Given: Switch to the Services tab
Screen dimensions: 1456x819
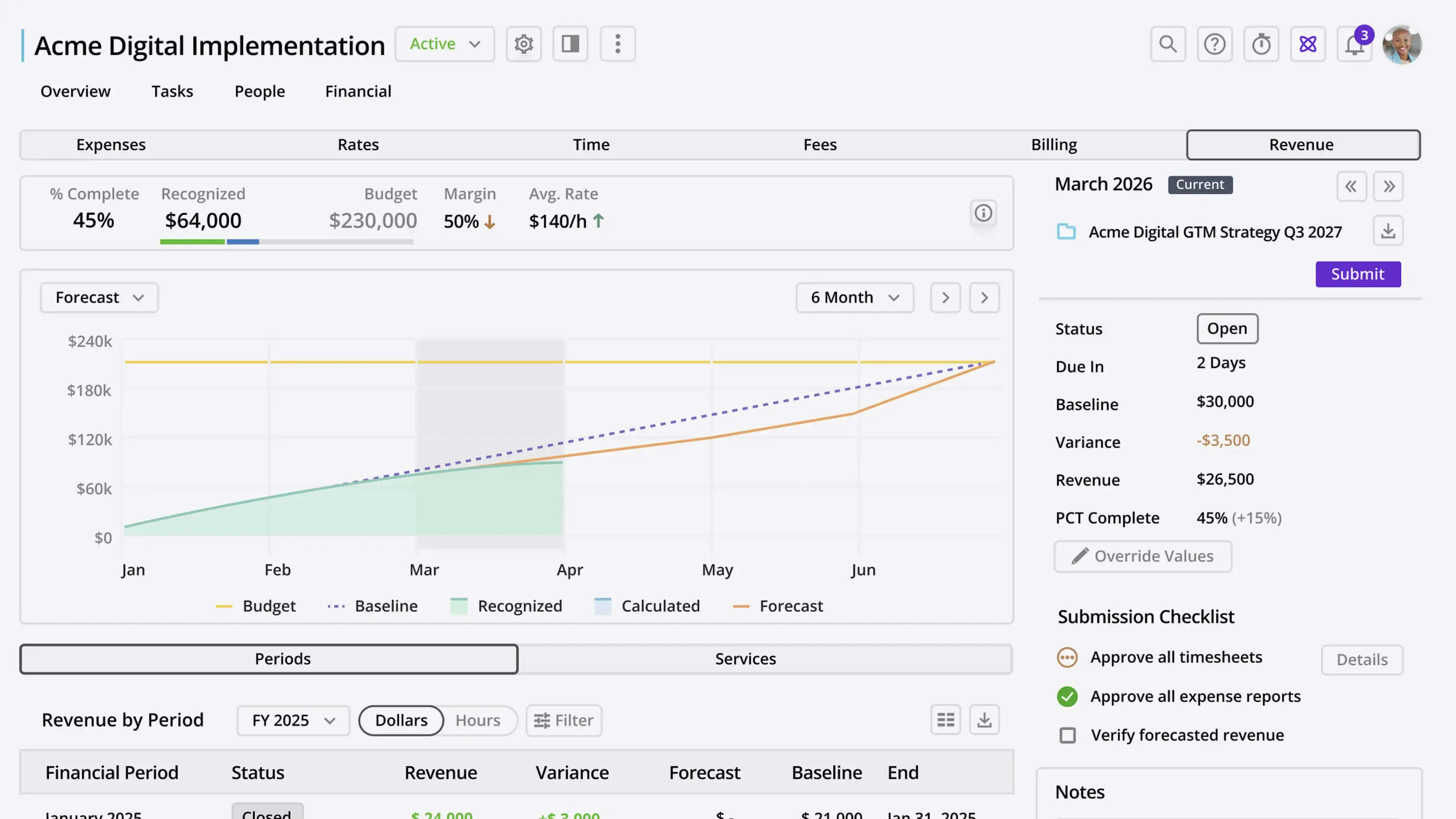Looking at the screenshot, I should coord(745,659).
